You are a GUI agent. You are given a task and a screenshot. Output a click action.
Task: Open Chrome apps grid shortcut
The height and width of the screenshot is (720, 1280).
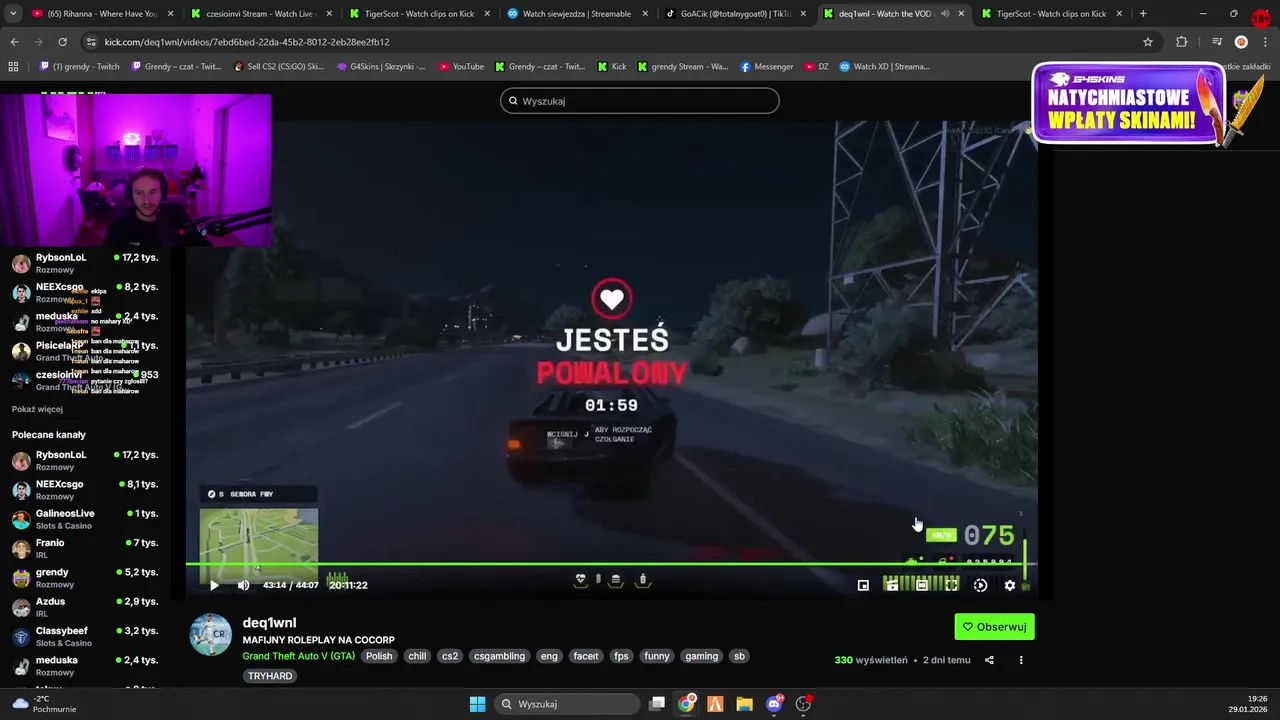(13, 67)
